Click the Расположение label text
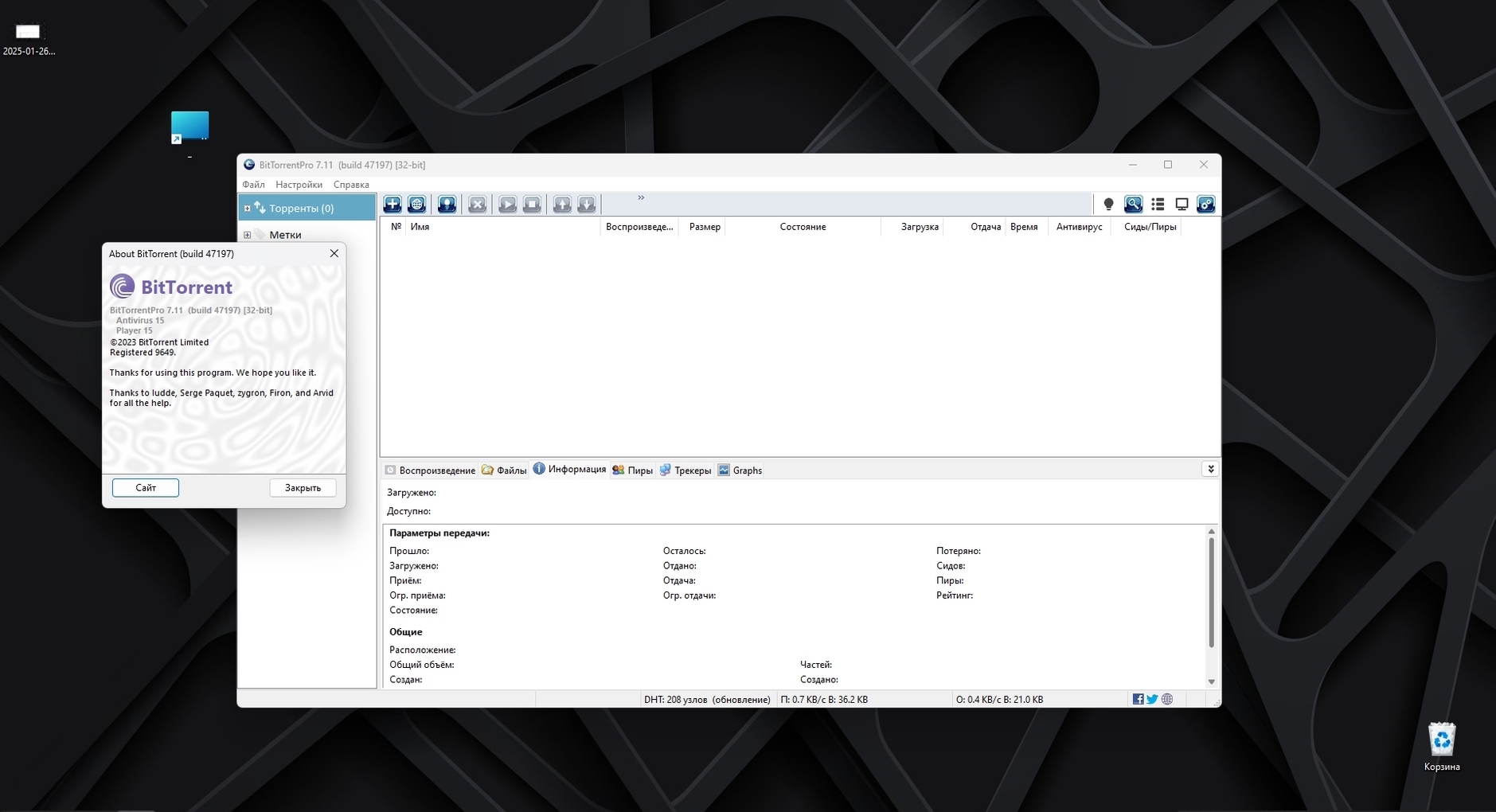This screenshot has height=812, width=1496. click(422, 650)
